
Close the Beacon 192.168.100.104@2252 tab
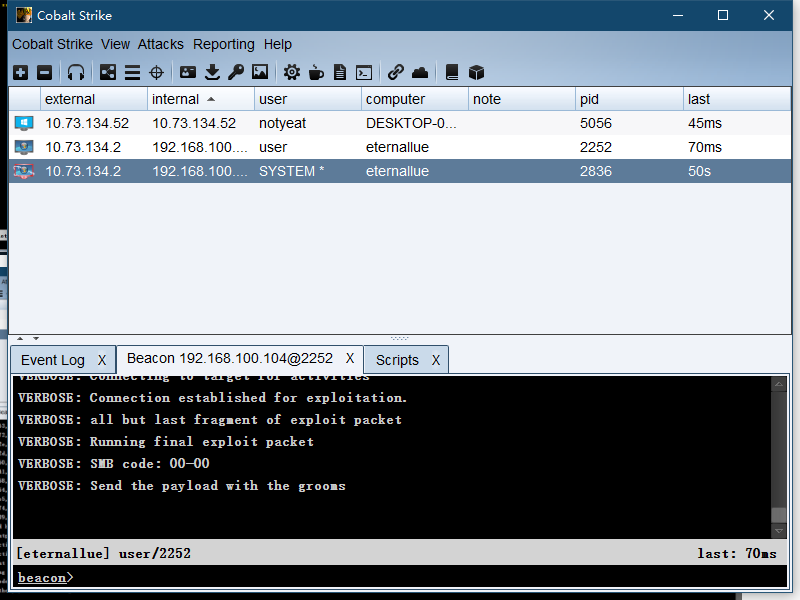click(x=350, y=358)
